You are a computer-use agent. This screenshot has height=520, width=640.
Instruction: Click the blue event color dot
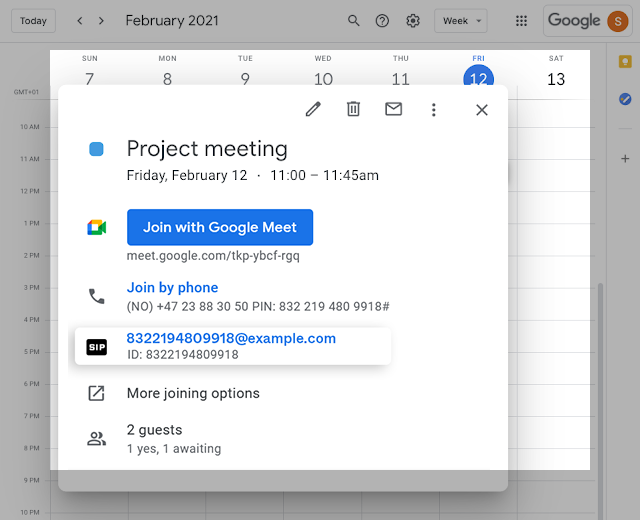(96, 149)
